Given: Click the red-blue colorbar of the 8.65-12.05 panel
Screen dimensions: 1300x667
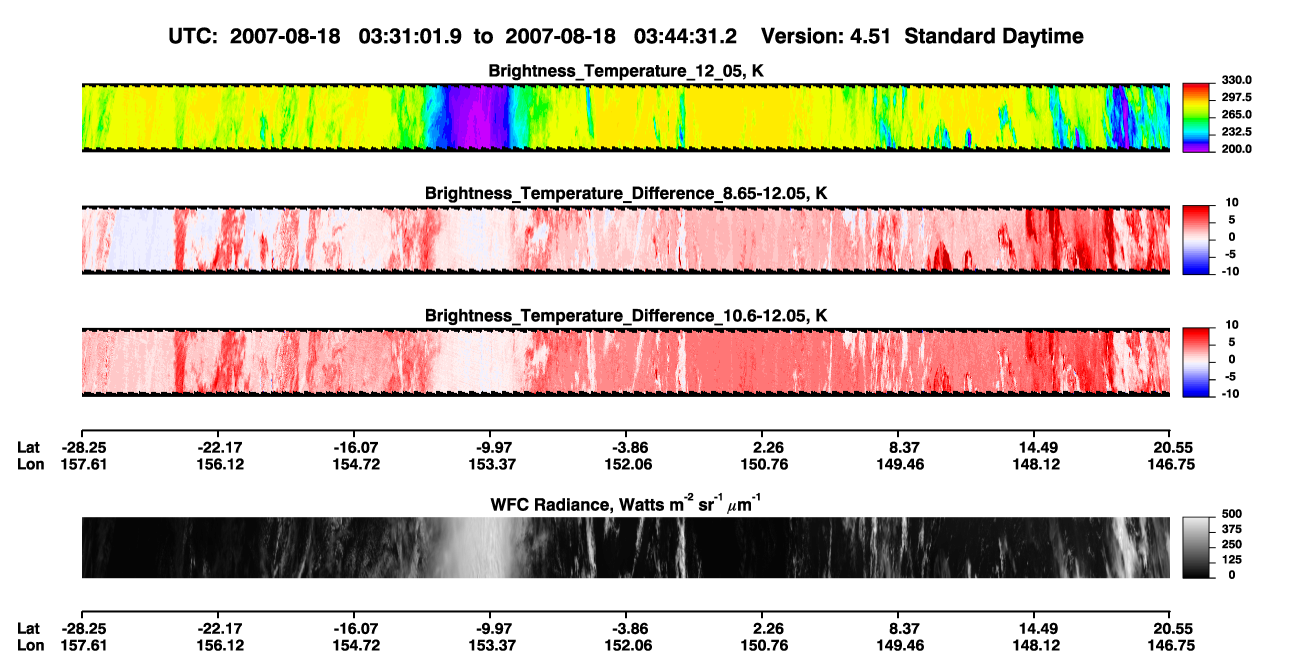Looking at the screenshot, I should pos(1197,239).
